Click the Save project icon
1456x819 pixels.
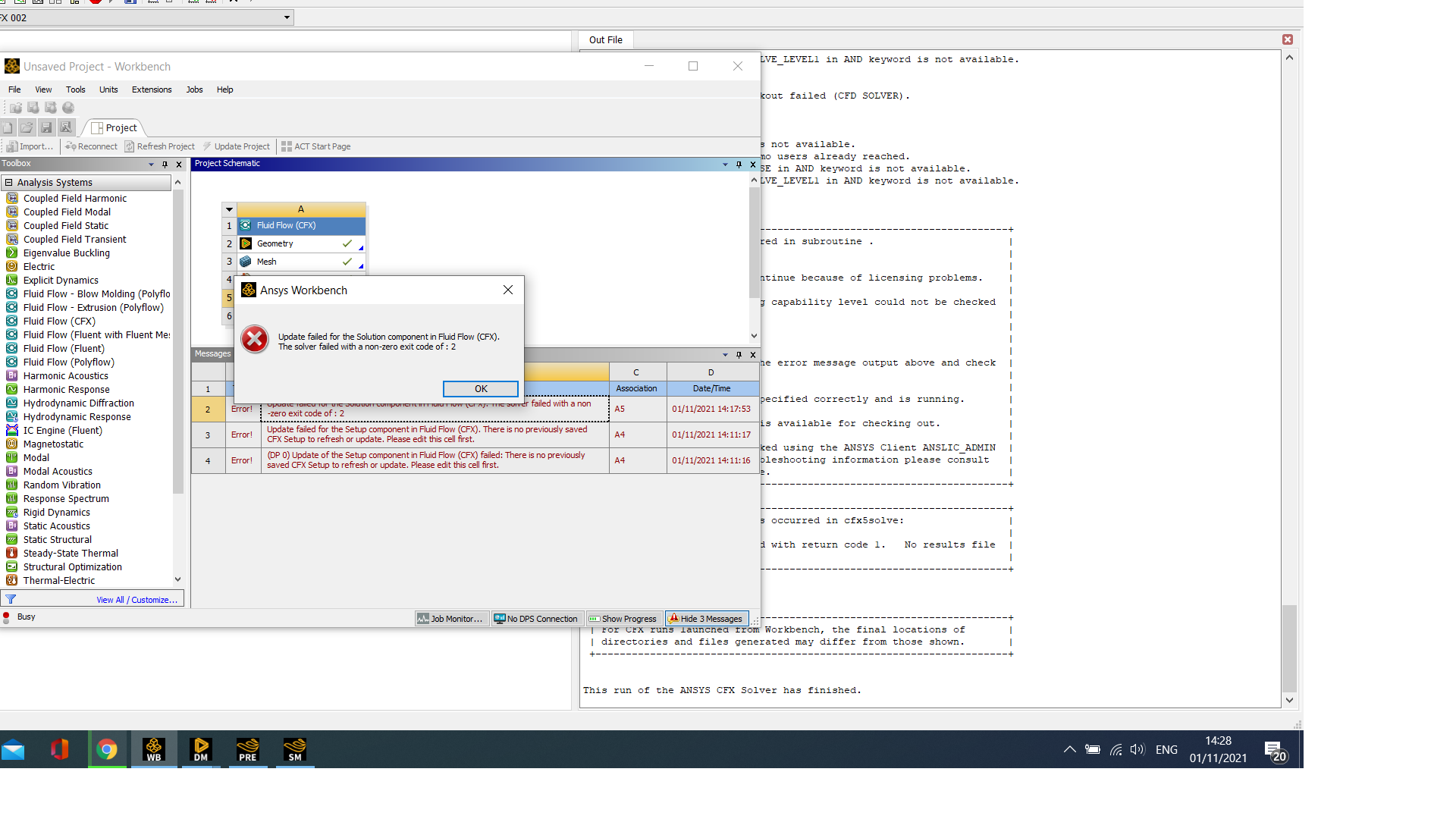pos(46,127)
